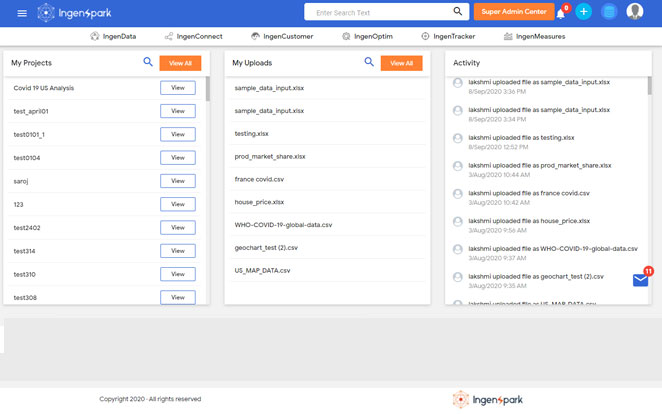View the test_april01 project
The width and height of the screenshot is (662, 414).
tap(178, 111)
